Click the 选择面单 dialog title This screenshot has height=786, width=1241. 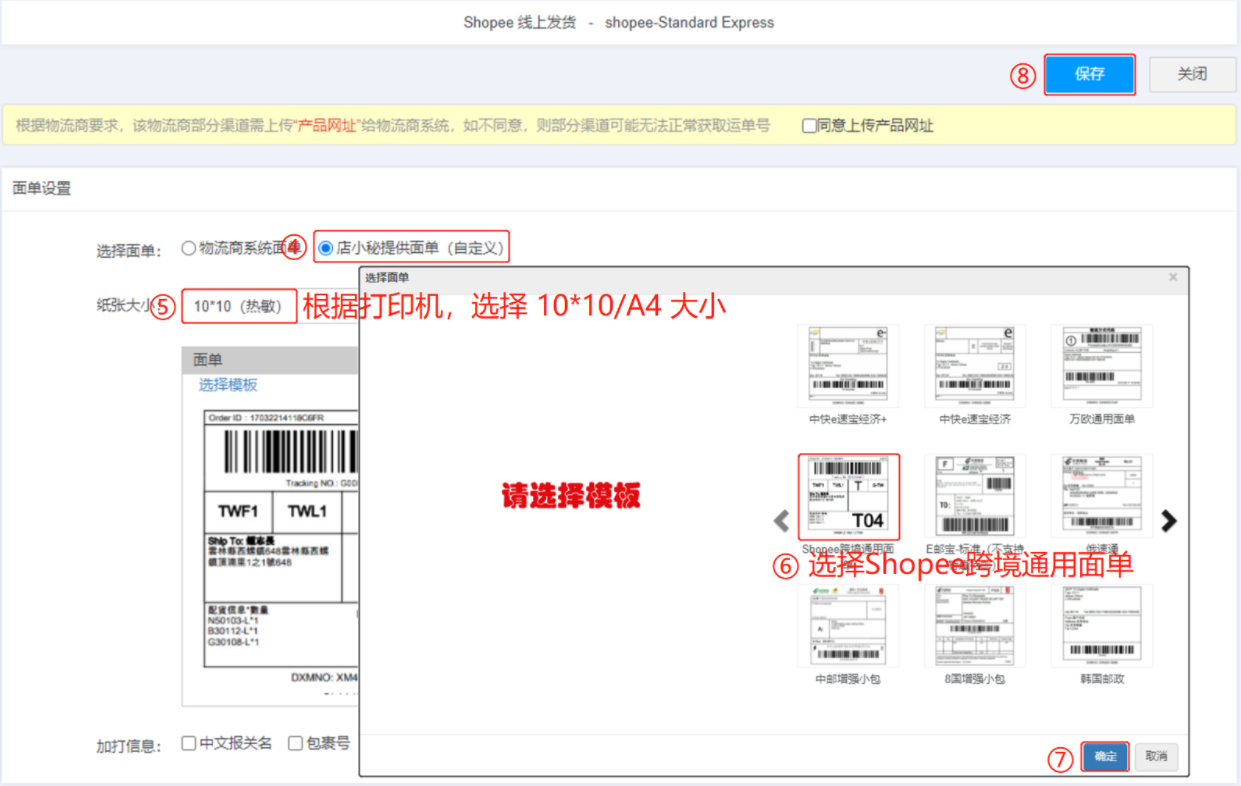click(387, 277)
